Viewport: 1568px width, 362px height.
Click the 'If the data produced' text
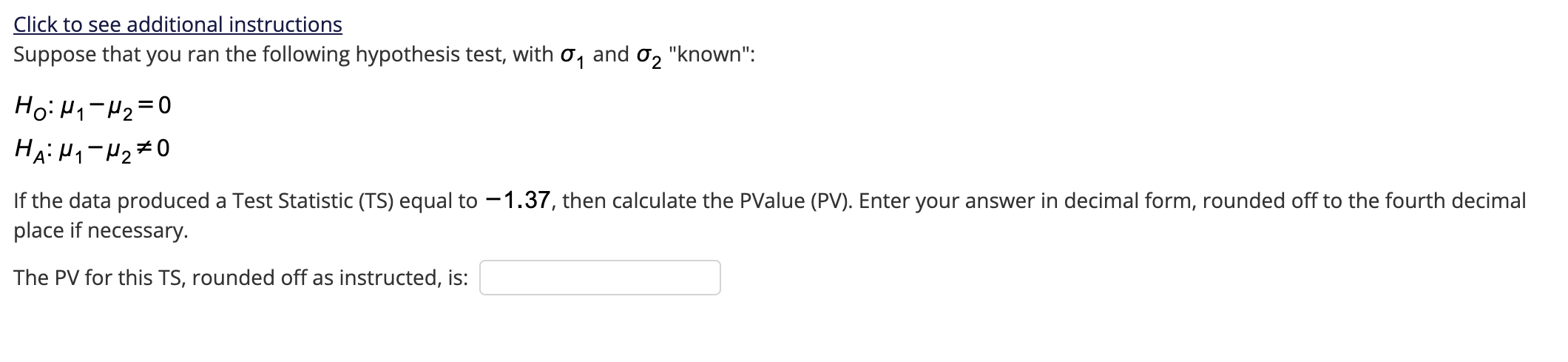[112, 201]
